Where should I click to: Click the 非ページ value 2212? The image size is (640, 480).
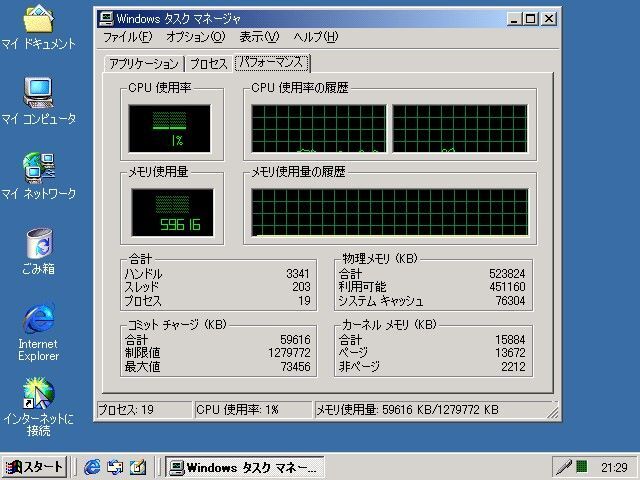point(513,367)
